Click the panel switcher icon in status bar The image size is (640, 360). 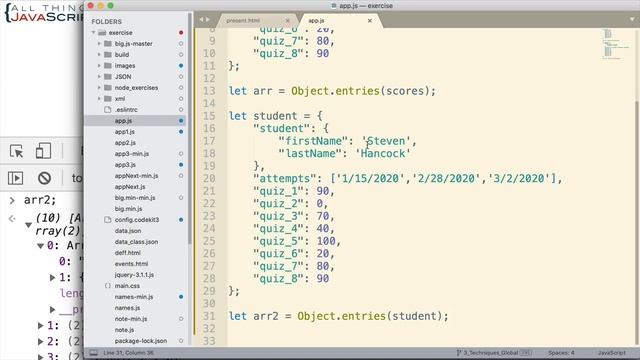(93, 353)
